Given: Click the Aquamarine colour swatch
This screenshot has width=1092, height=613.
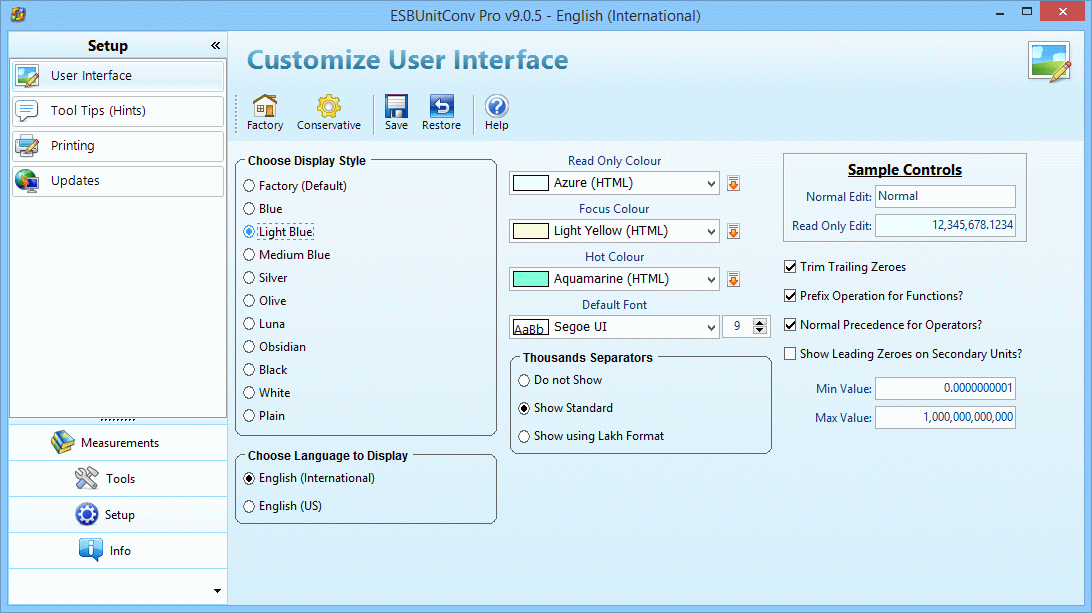Looking at the screenshot, I should [x=531, y=279].
